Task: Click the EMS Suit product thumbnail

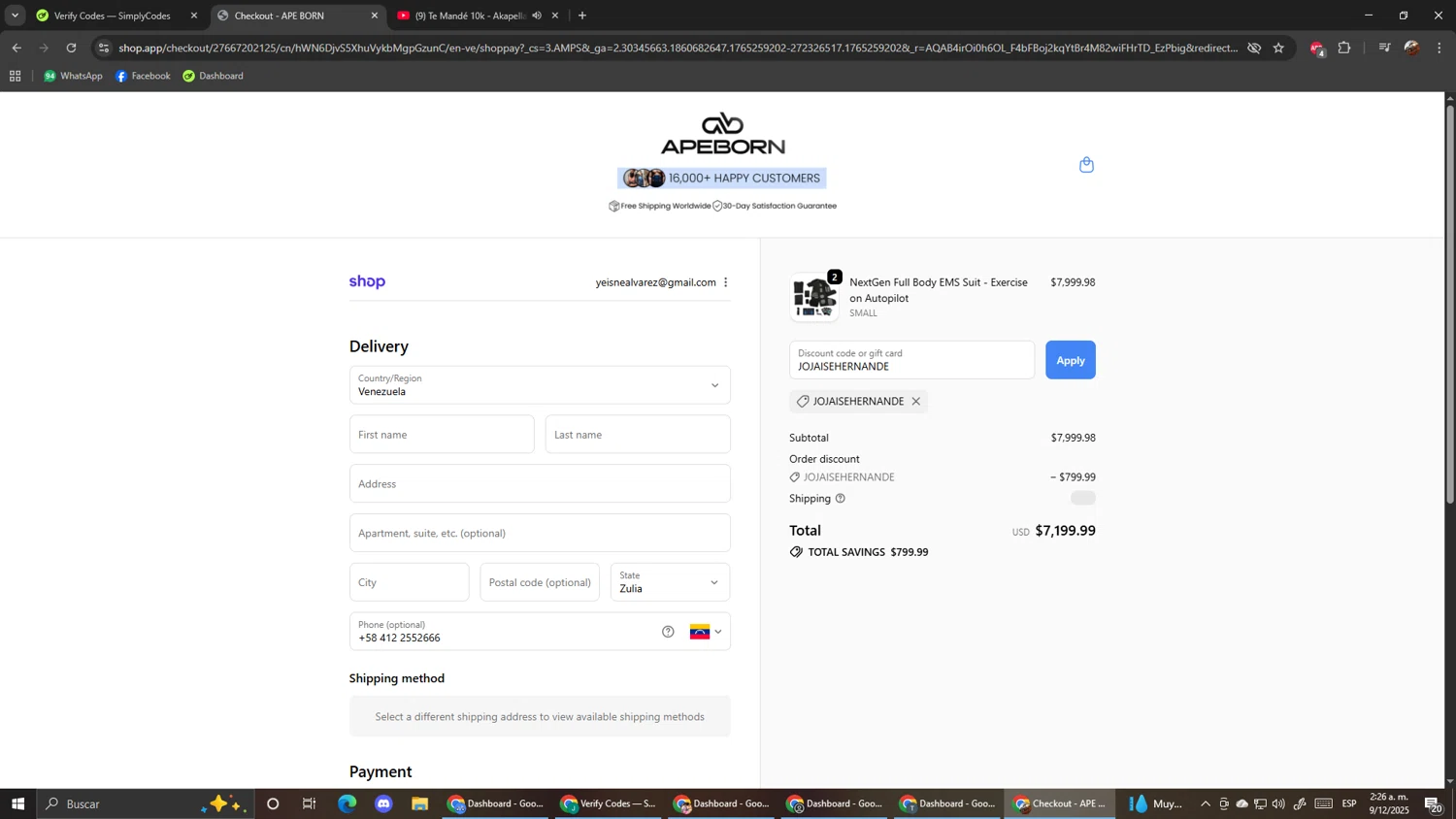Action: tap(814, 297)
